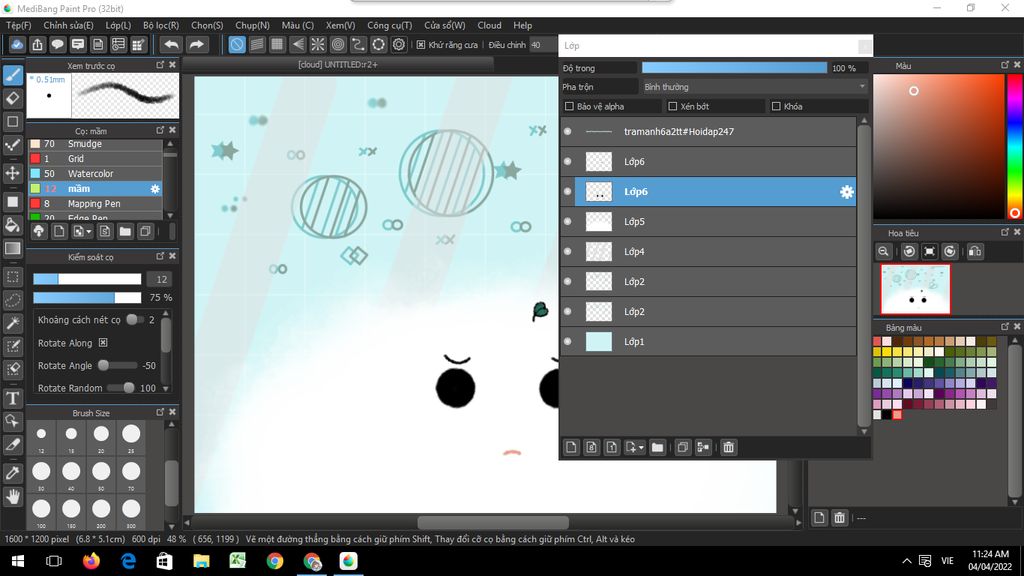Click the brush size slider showing 12
The width and height of the screenshot is (1024, 576).
point(87,279)
